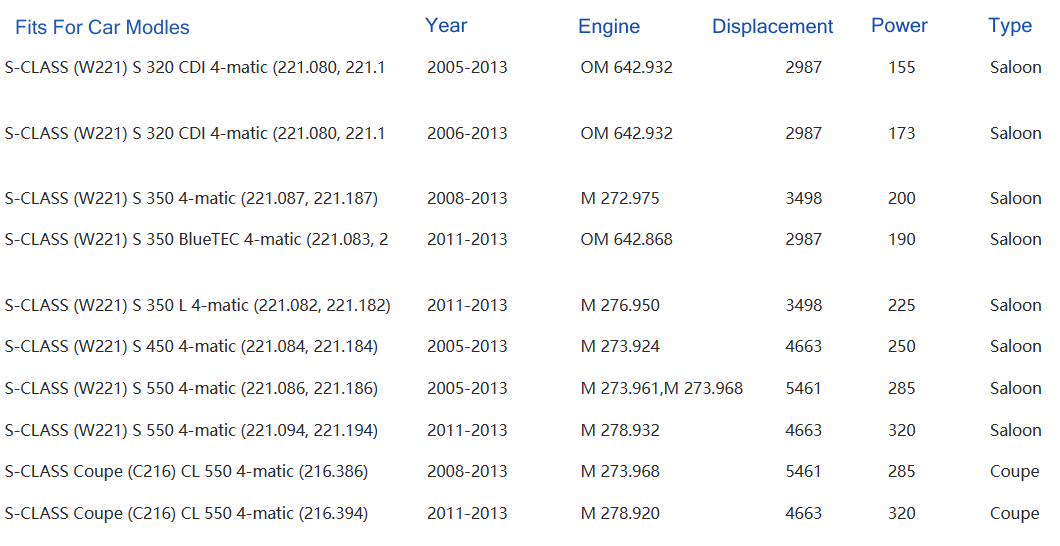Image resolution: width=1060 pixels, height=546 pixels.
Task: Select engine code OM 642.868
Action: pos(626,239)
